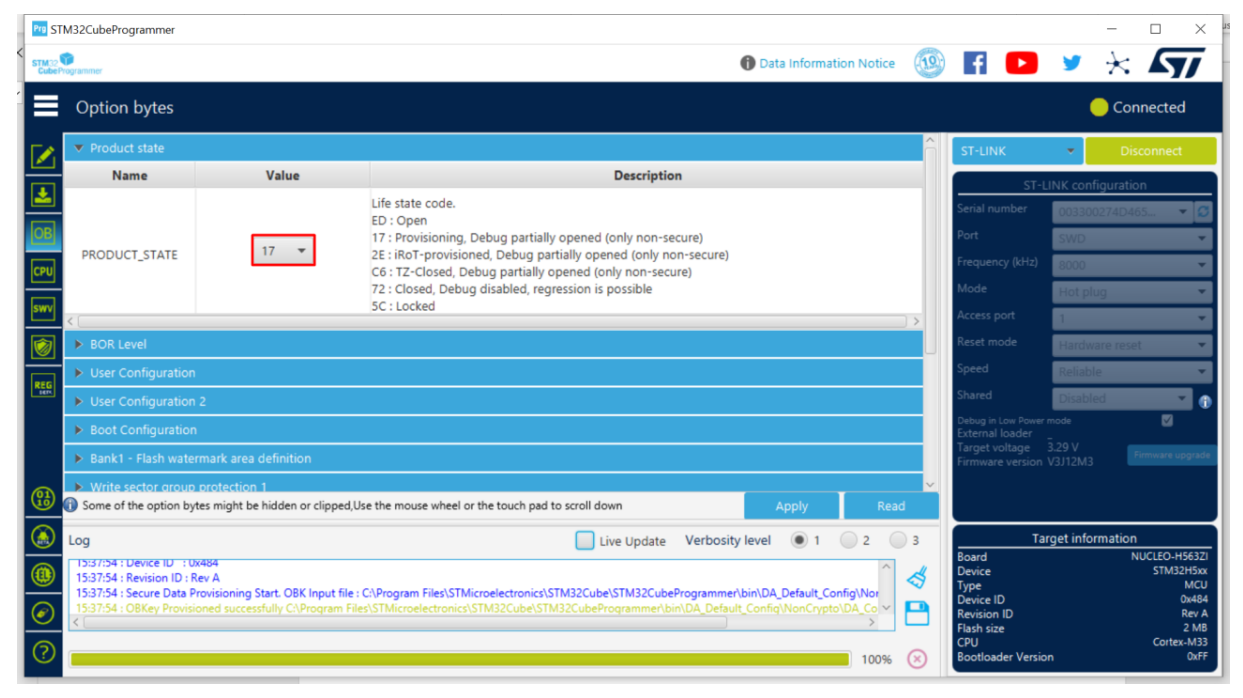Clear the log with the broom icon
Image resolution: width=1243 pixels, height=698 pixels.
coord(917,578)
